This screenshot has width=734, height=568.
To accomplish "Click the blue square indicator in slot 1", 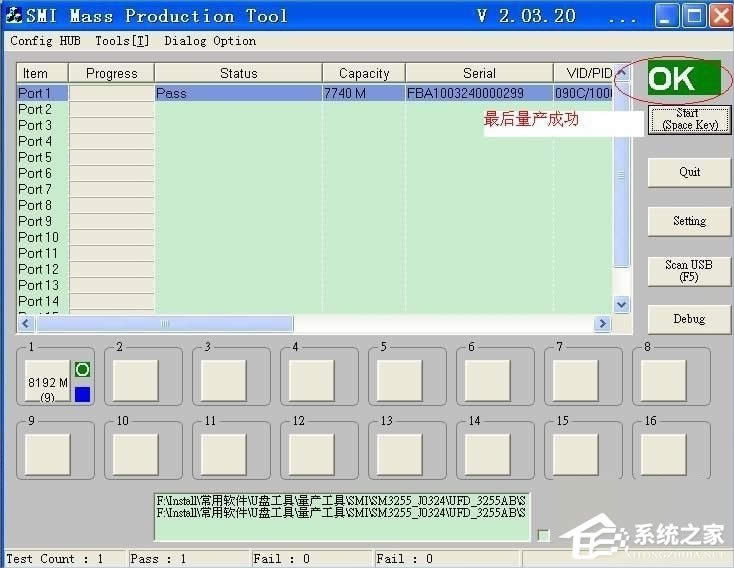I will click(82, 394).
